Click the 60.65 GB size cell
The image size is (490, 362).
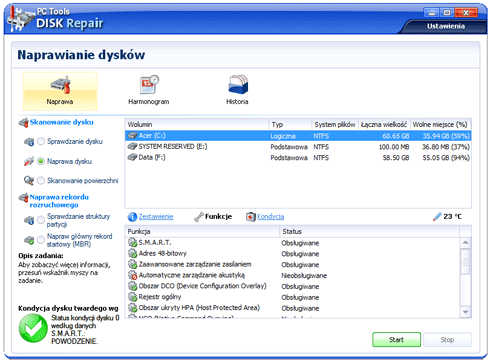[396, 136]
